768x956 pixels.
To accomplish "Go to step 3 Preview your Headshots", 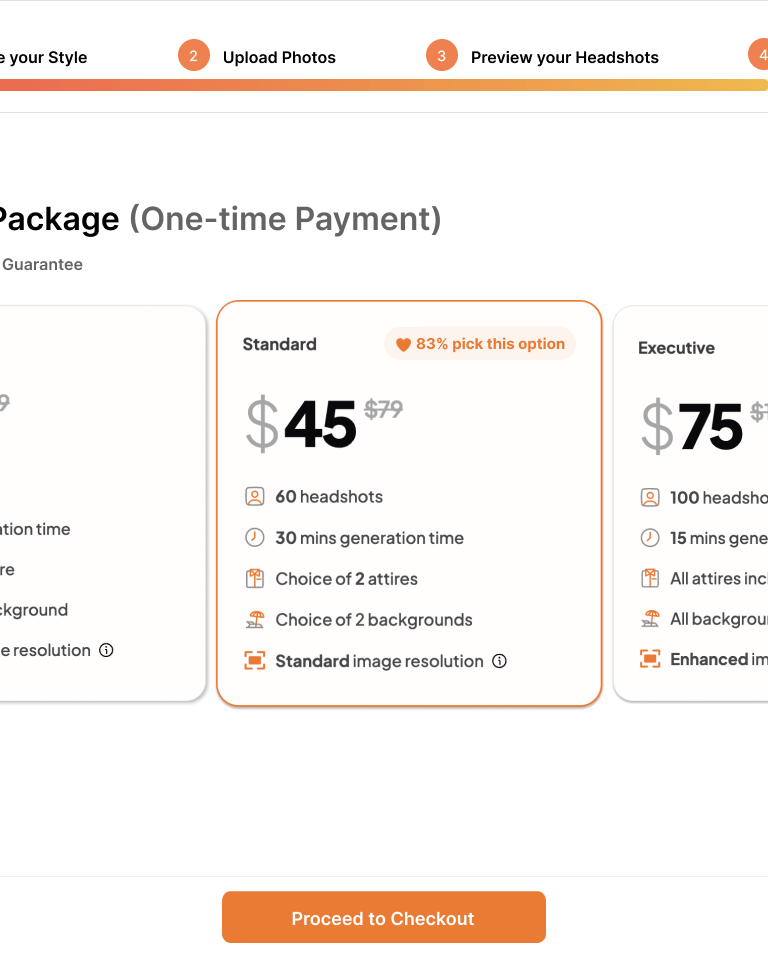I will pyautogui.click(x=564, y=57).
